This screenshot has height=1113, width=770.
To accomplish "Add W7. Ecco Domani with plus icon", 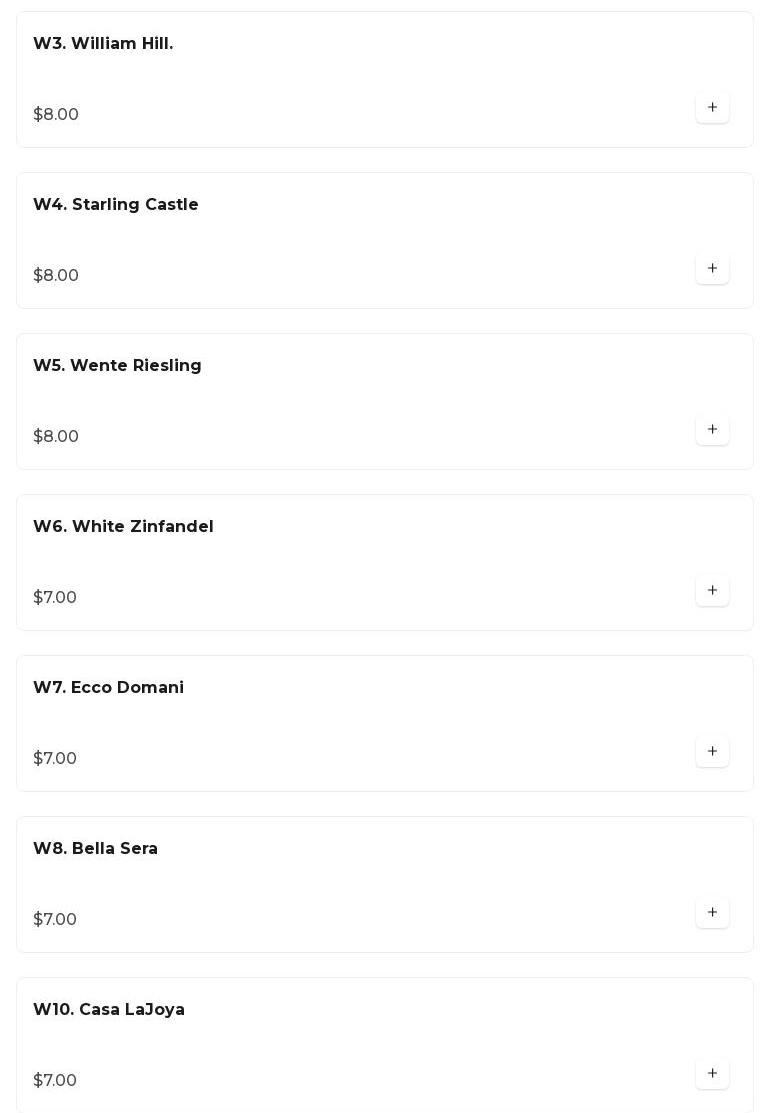I will click(x=712, y=752).
